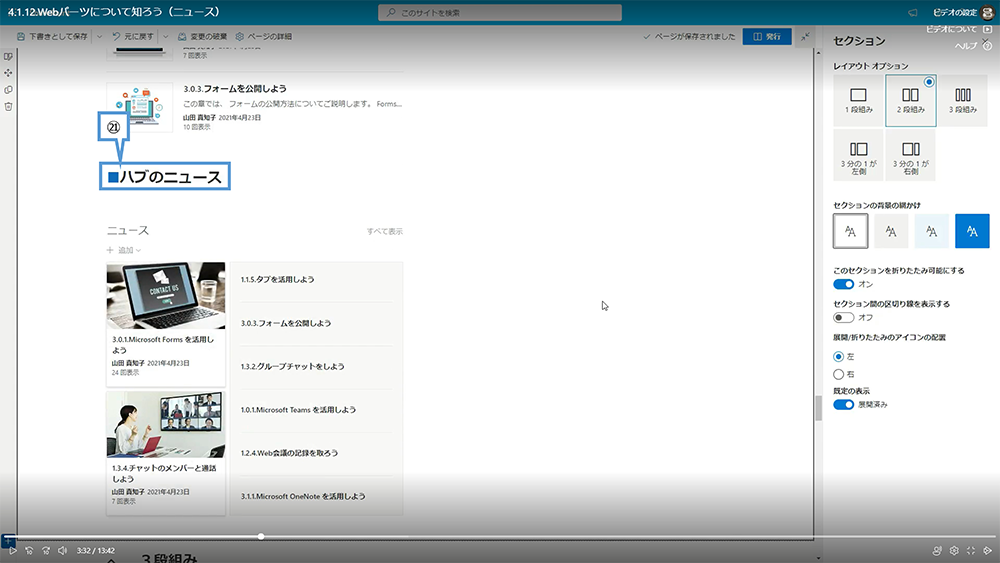Open the 3.0.3.フォームを公開しよう article title at top

tap(235, 89)
